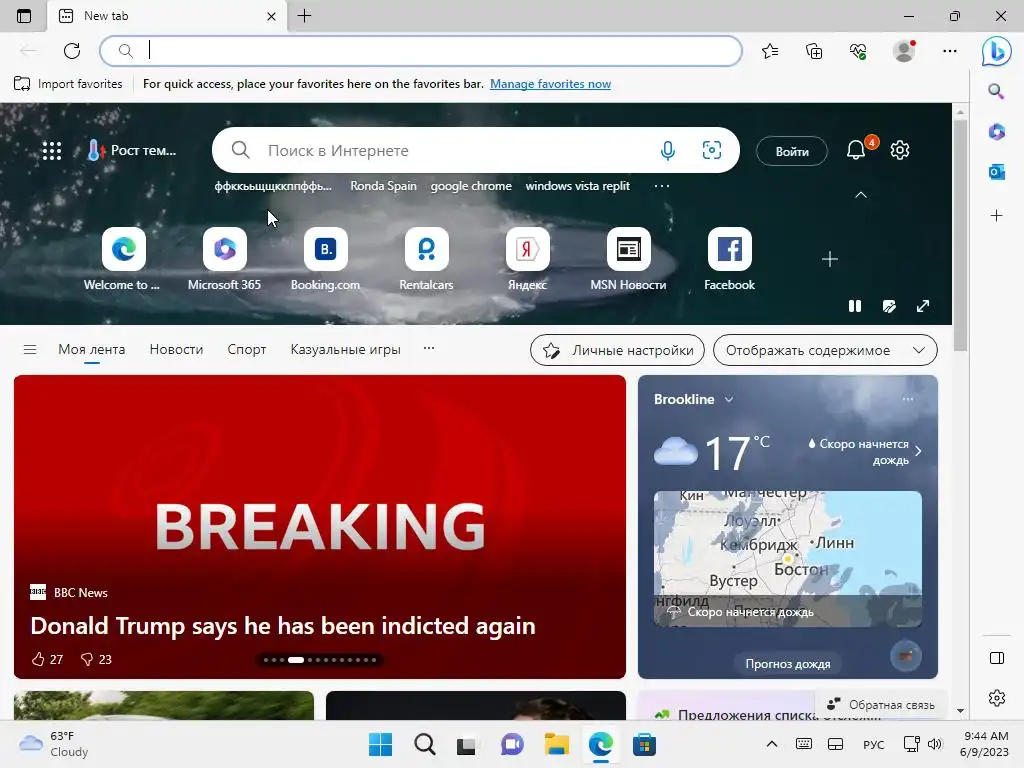Collapse the quick links section chevron
The image size is (1024, 768).
pyautogui.click(x=861, y=195)
